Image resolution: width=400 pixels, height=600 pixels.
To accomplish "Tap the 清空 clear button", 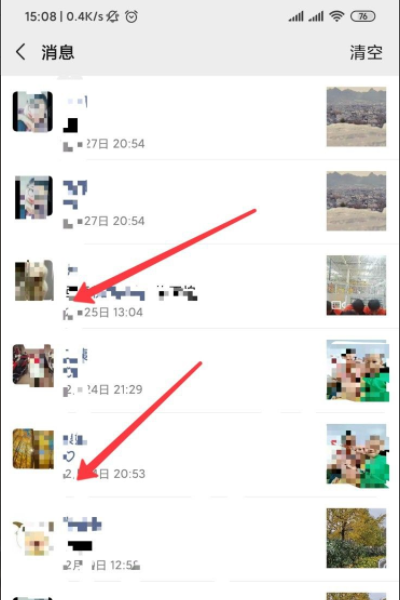I will tap(366, 52).
